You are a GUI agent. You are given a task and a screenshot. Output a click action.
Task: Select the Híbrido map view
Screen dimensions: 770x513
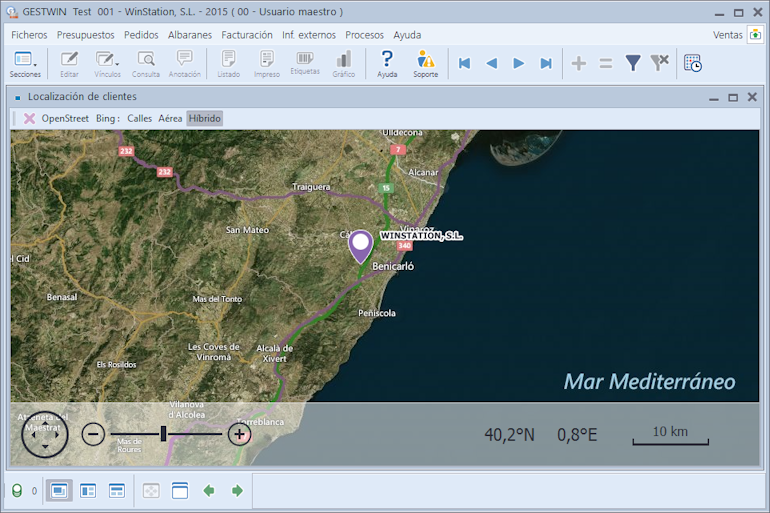(x=204, y=118)
